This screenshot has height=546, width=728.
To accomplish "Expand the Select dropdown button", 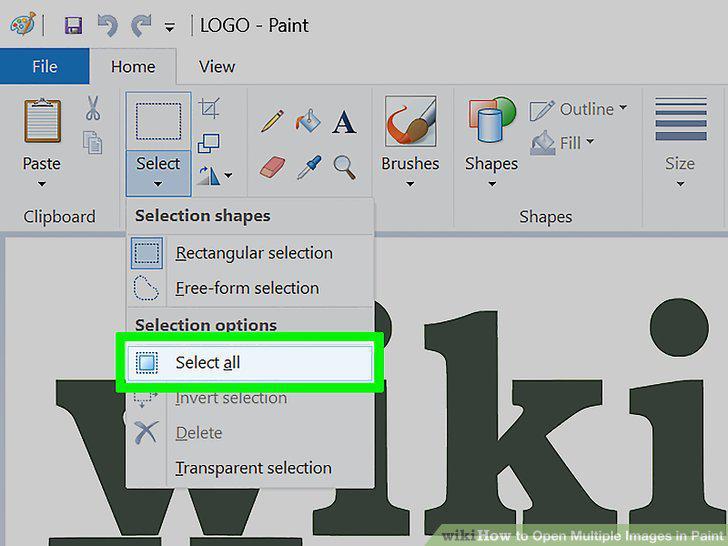I will point(158,173).
